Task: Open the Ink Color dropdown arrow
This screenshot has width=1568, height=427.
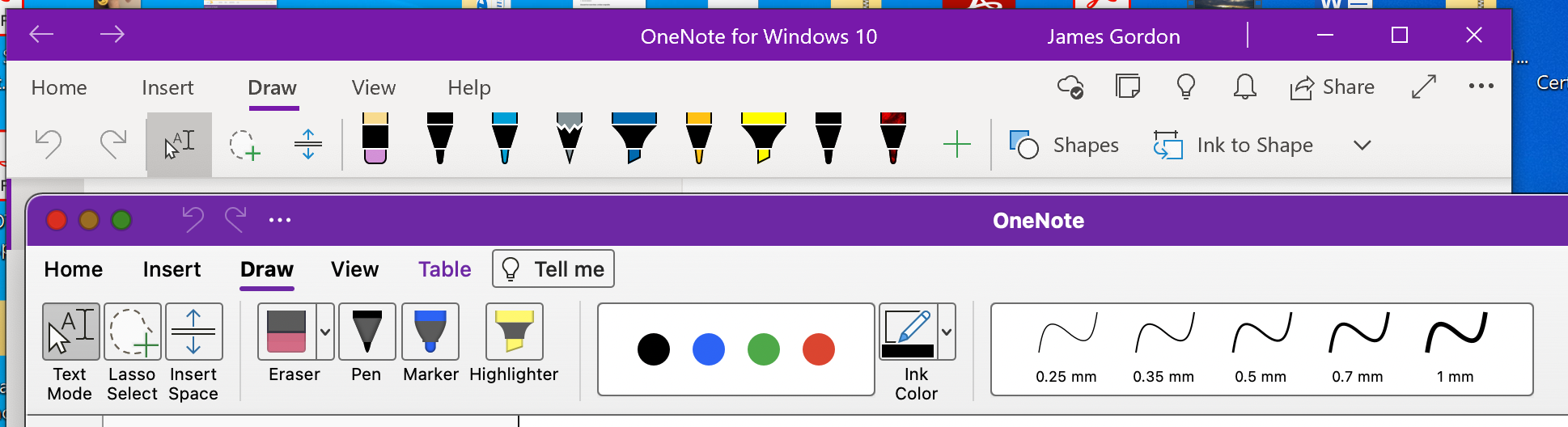Action: (947, 332)
